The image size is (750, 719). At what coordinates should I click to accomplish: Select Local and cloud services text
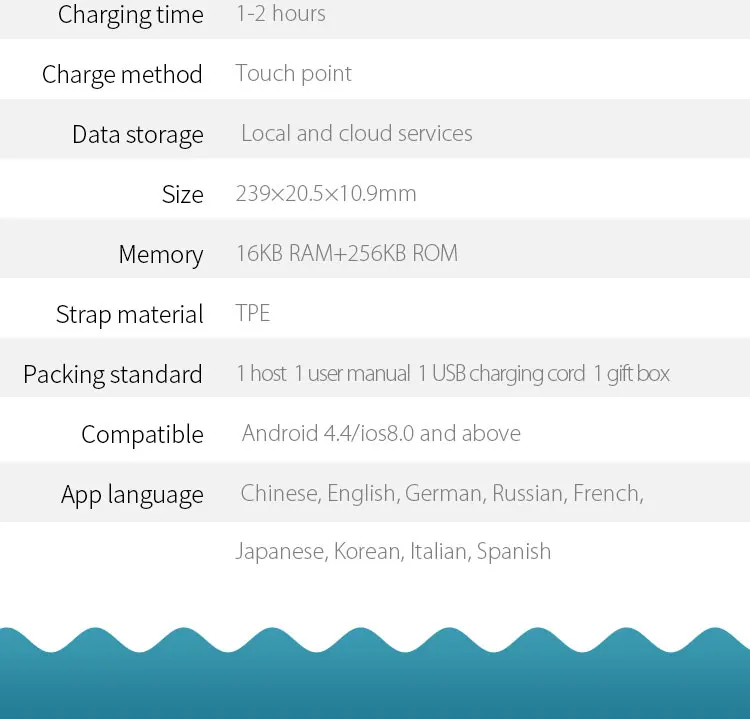coord(357,133)
